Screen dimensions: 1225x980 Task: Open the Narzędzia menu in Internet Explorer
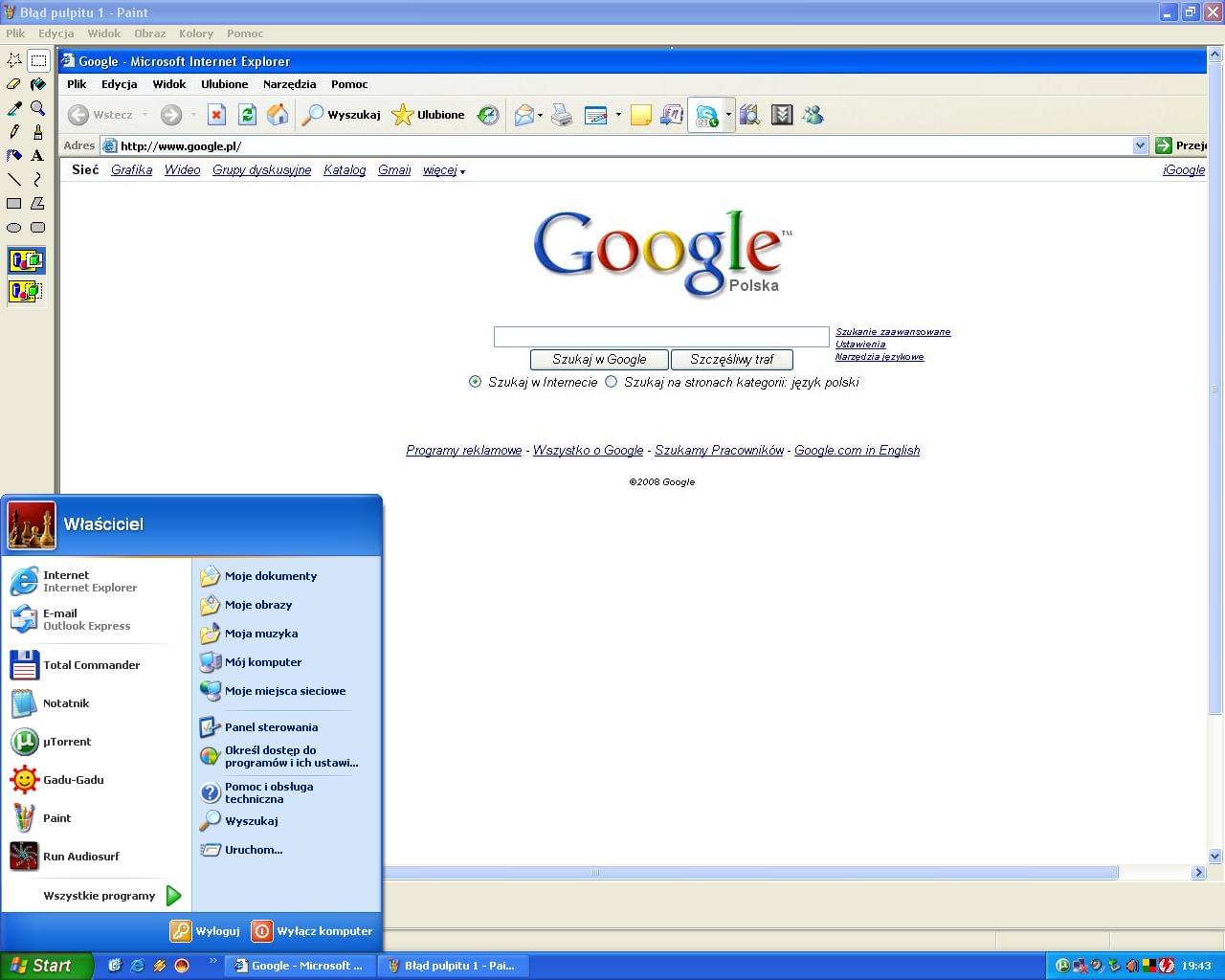pyautogui.click(x=290, y=84)
